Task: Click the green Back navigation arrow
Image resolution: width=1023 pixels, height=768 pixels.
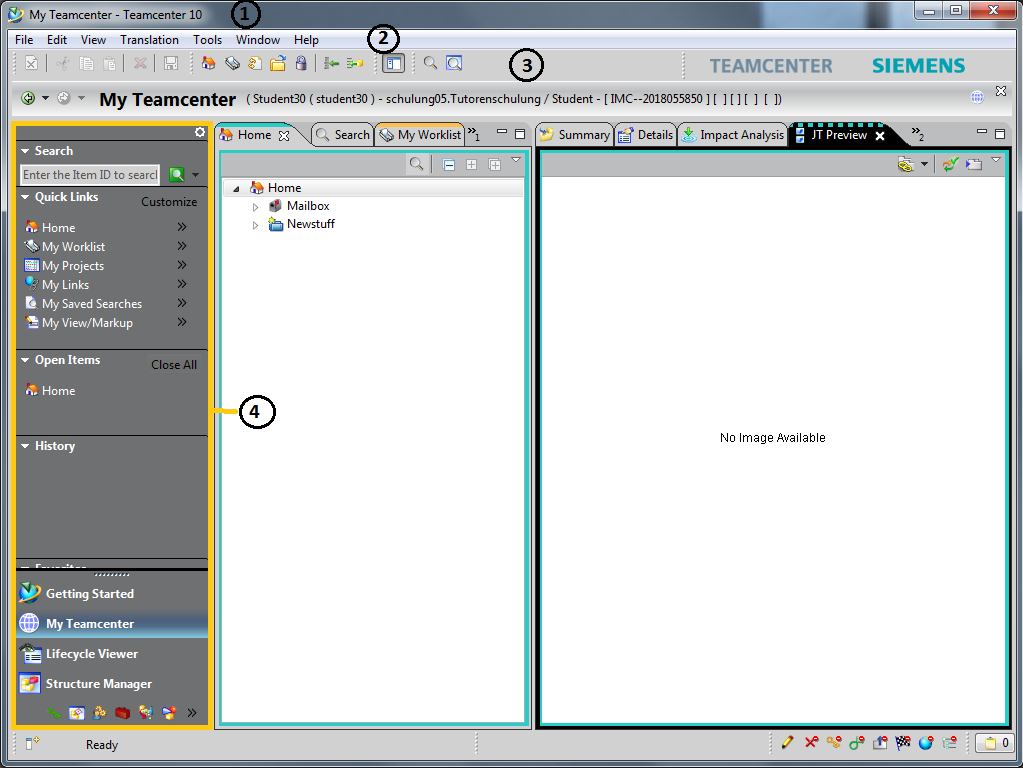Action: point(28,98)
